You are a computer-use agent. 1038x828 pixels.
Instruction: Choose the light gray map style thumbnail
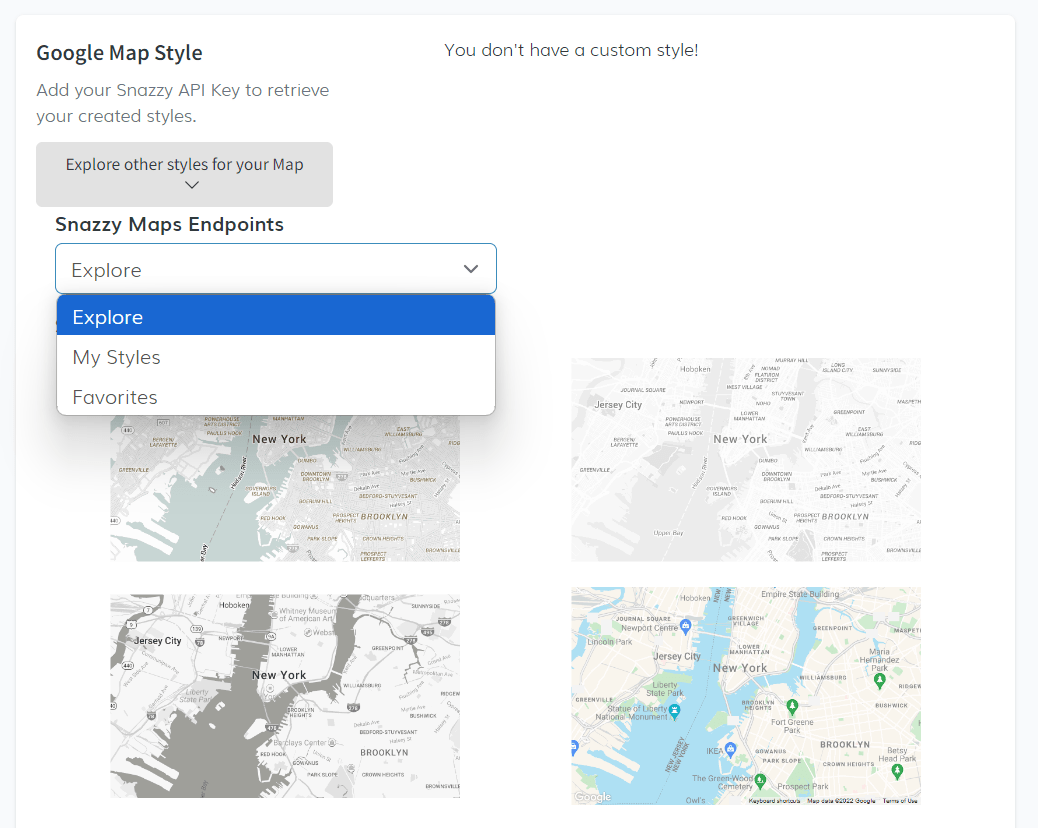pos(746,460)
